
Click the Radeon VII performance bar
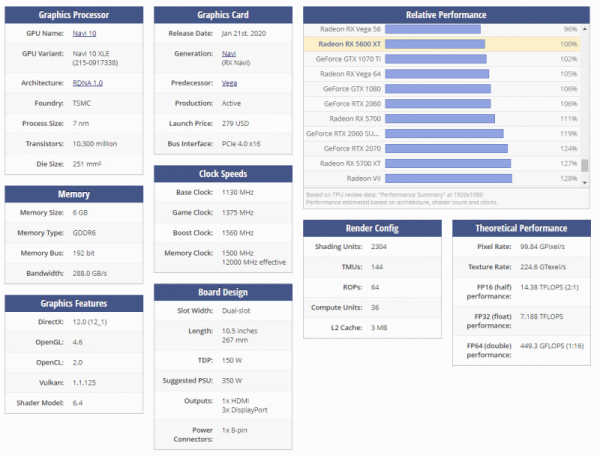448,178
